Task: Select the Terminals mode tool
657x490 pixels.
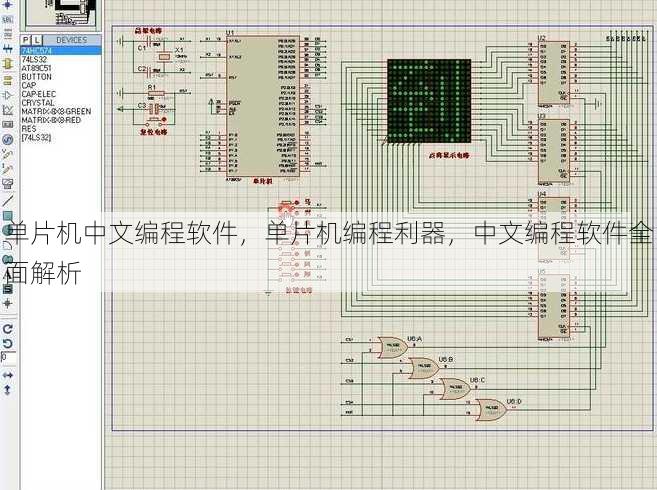Action: pyautogui.click(x=7, y=80)
